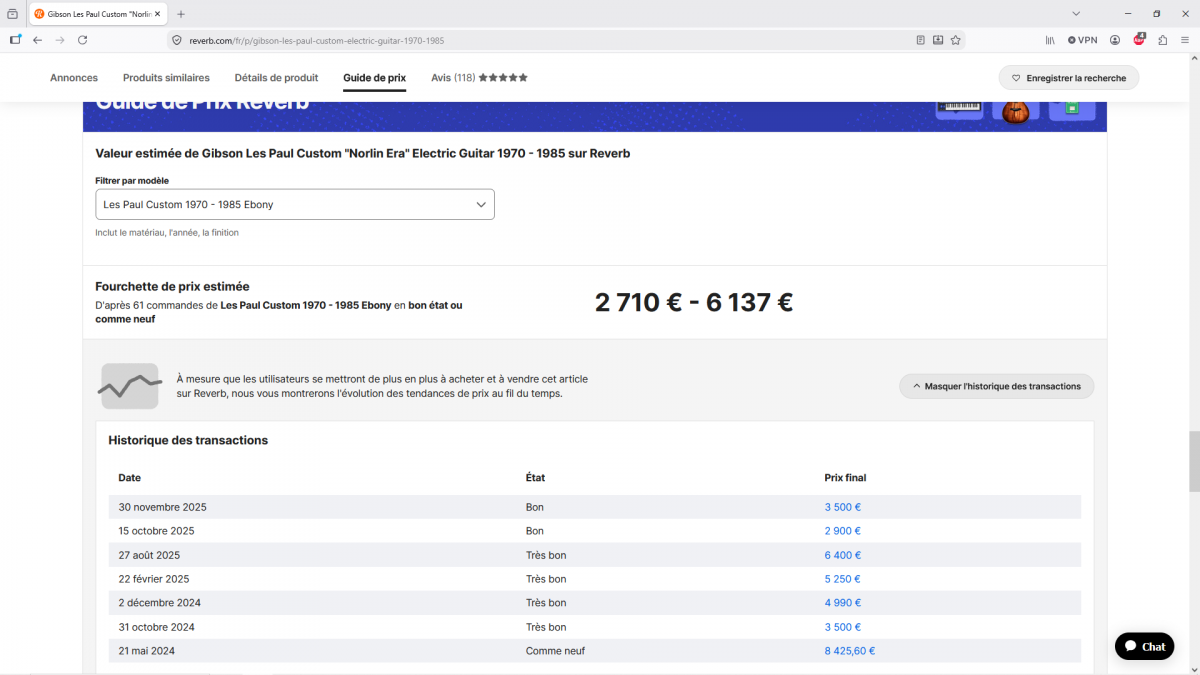Open the Filtrer par modèle dropdown
Viewport: 1200px width, 675px height.
pos(295,204)
